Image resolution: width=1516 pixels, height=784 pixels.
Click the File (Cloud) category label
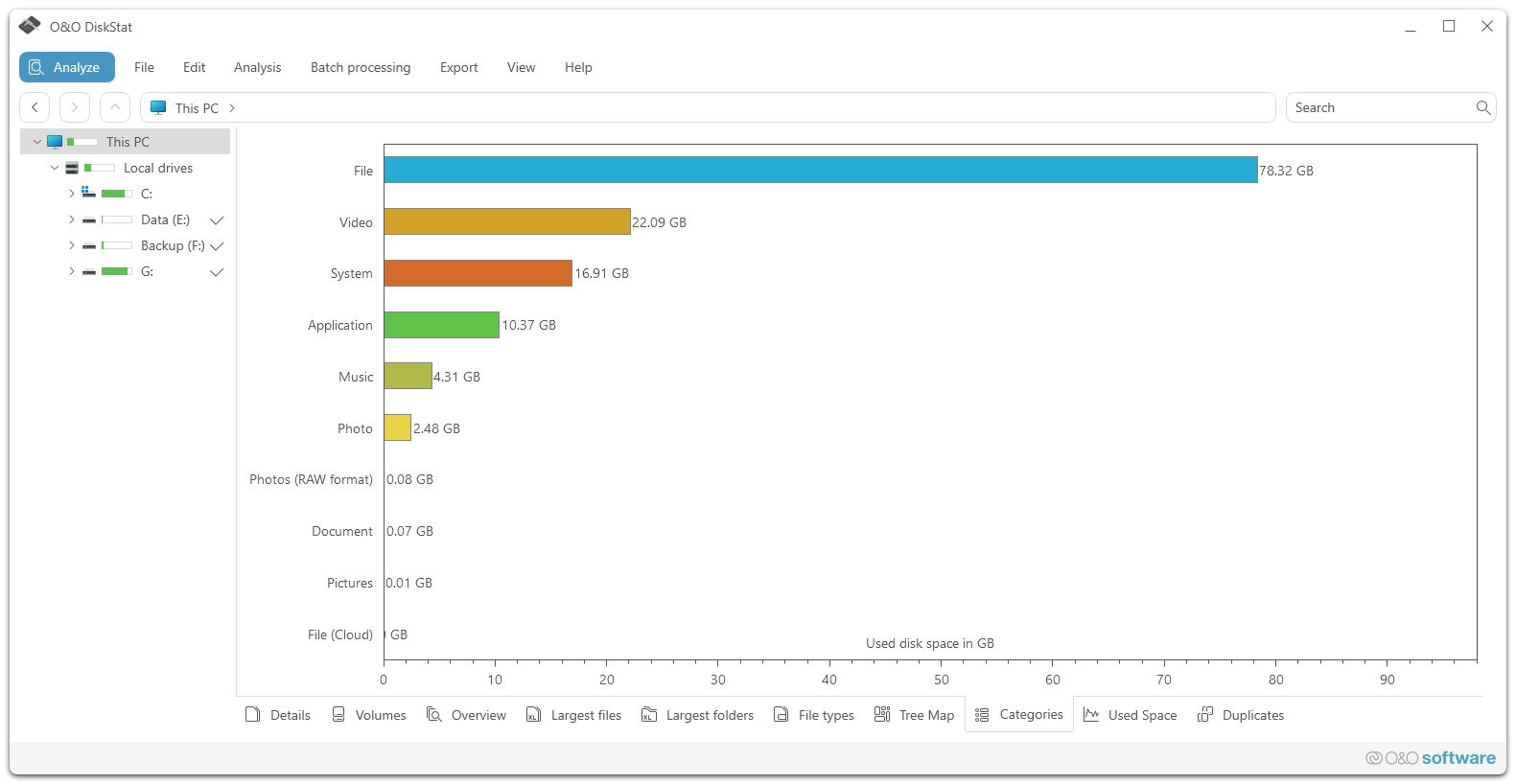[x=340, y=634]
